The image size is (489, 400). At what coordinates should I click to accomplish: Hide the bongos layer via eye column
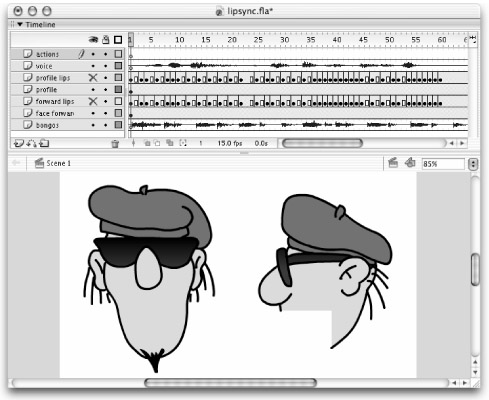93,125
